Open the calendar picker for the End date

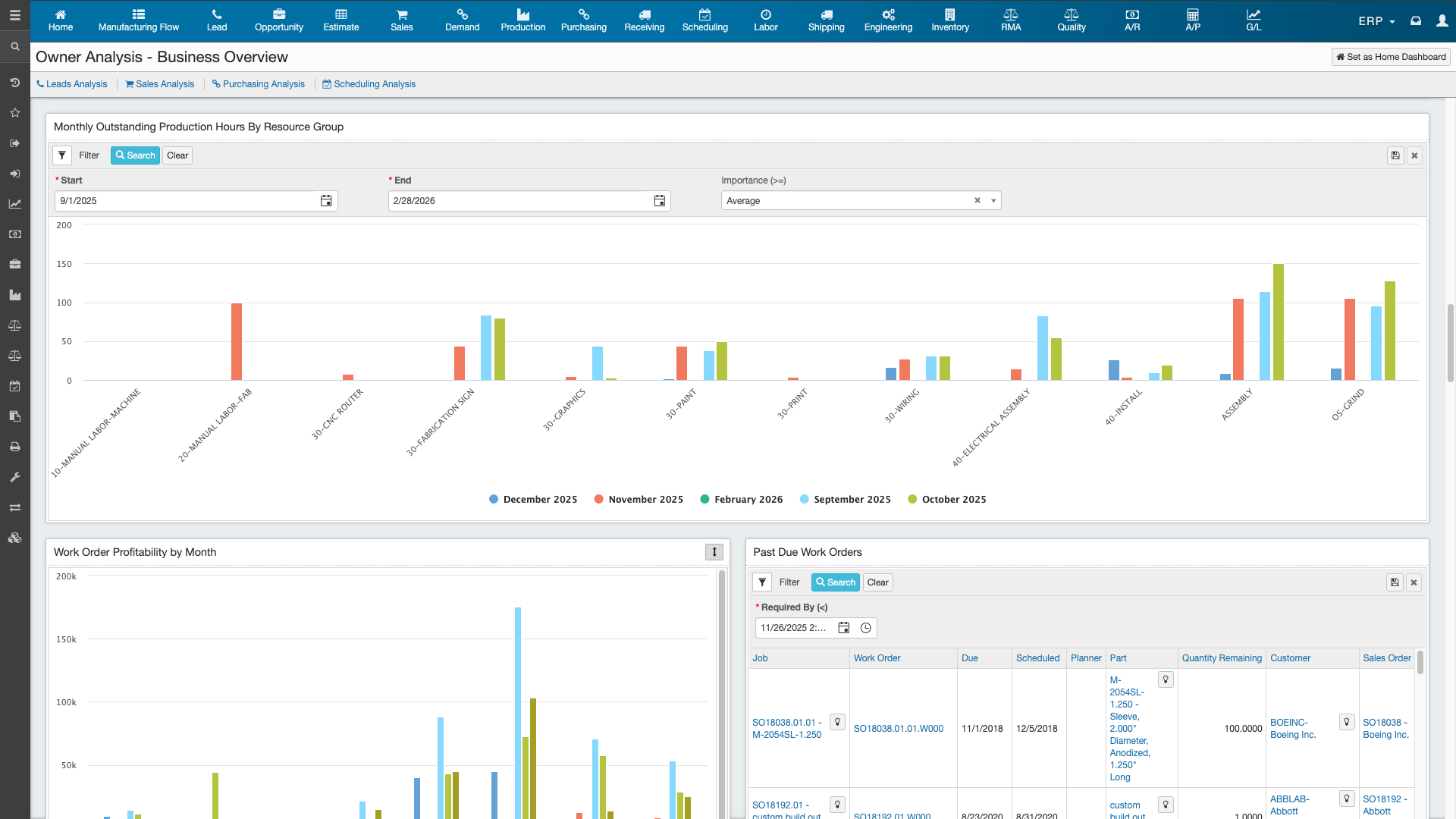tap(659, 200)
